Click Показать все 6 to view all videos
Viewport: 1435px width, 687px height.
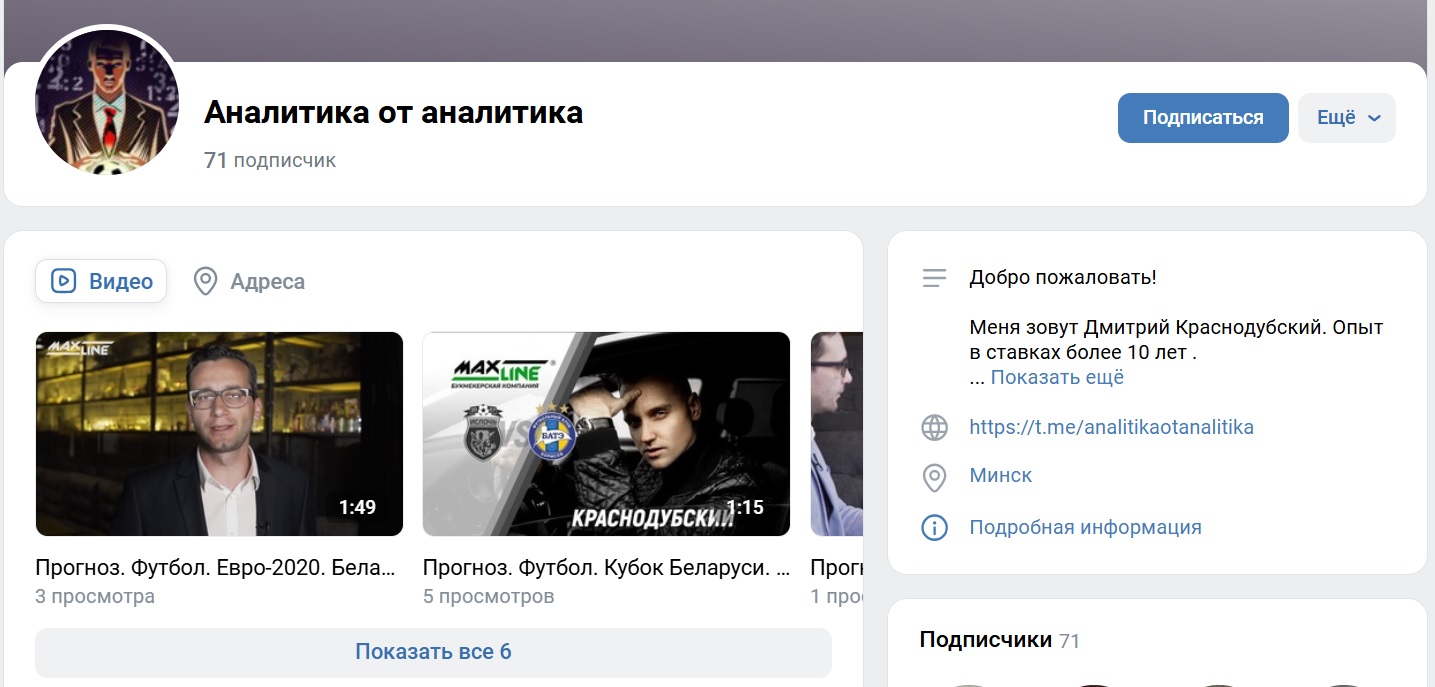coord(433,651)
